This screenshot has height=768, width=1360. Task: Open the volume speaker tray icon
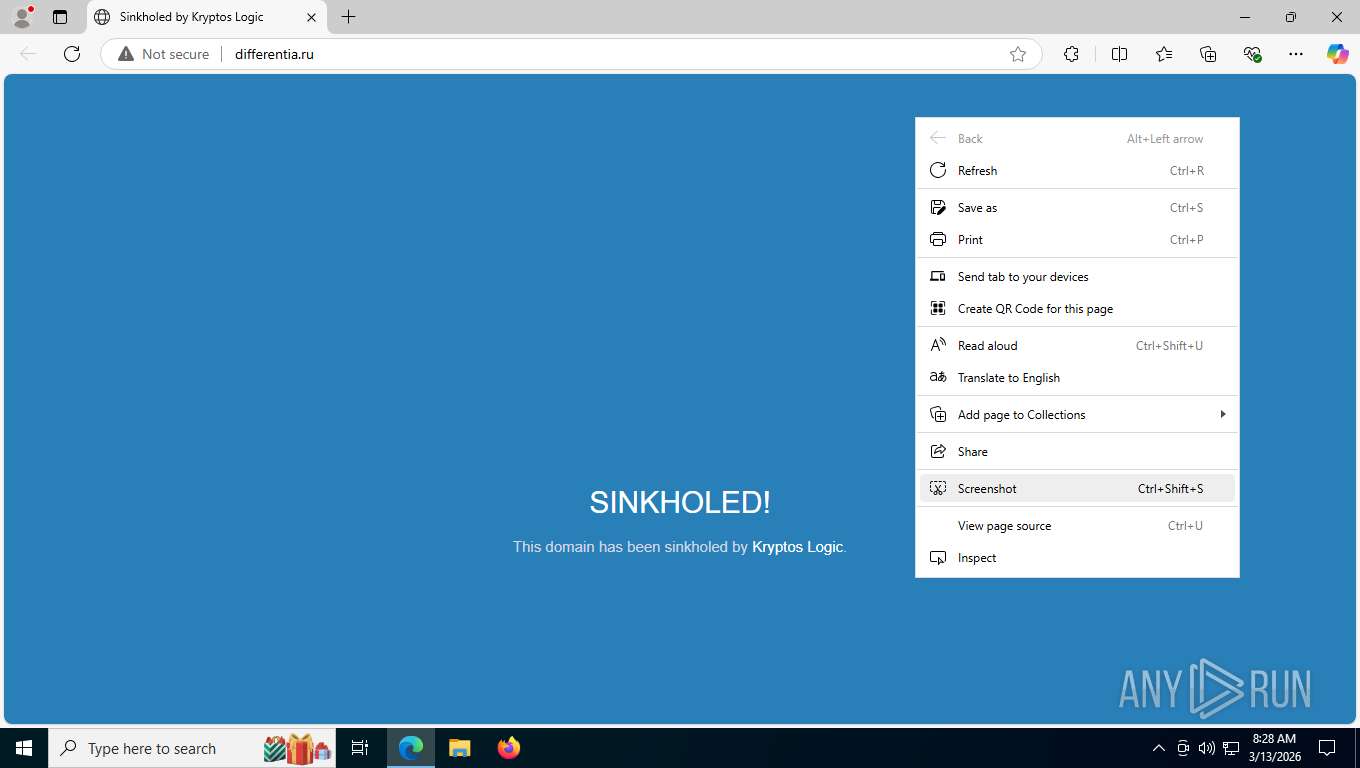pyautogui.click(x=1206, y=748)
